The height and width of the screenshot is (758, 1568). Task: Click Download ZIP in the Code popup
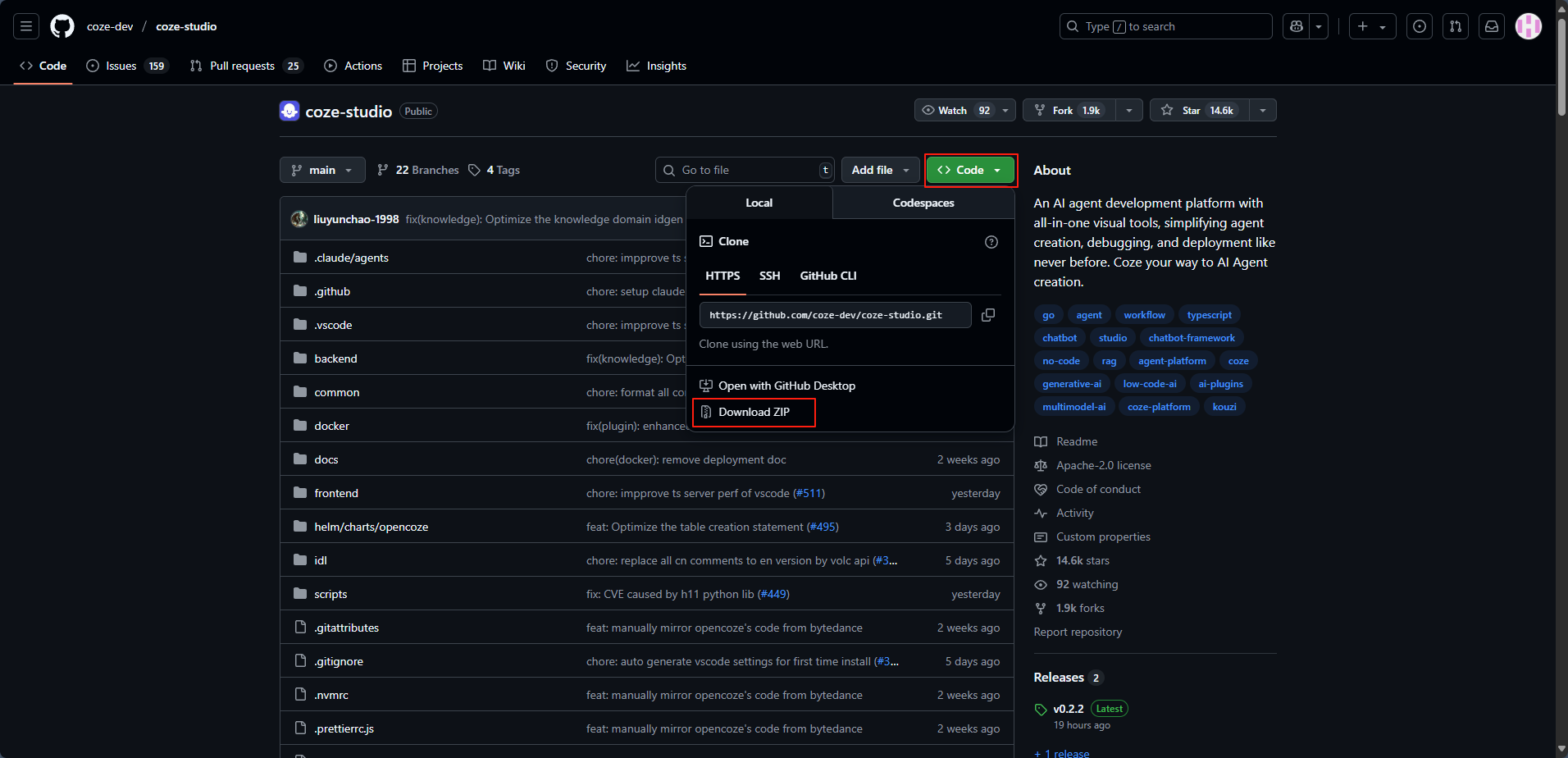(x=754, y=413)
